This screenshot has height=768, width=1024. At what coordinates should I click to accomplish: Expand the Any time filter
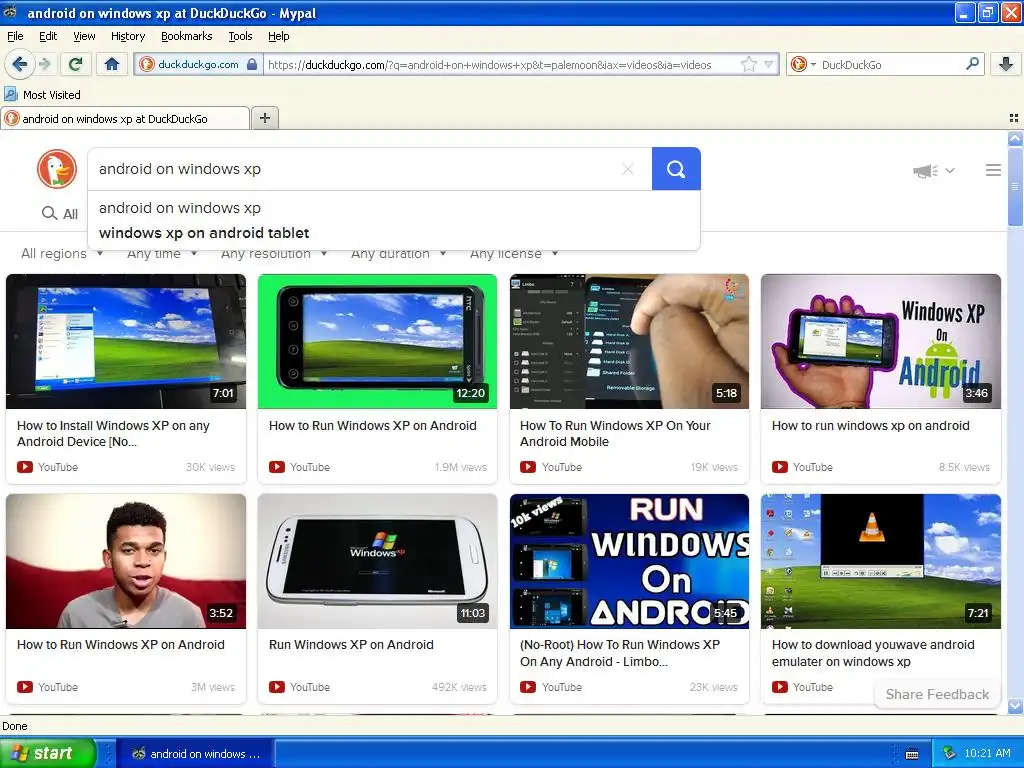(x=162, y=253)
